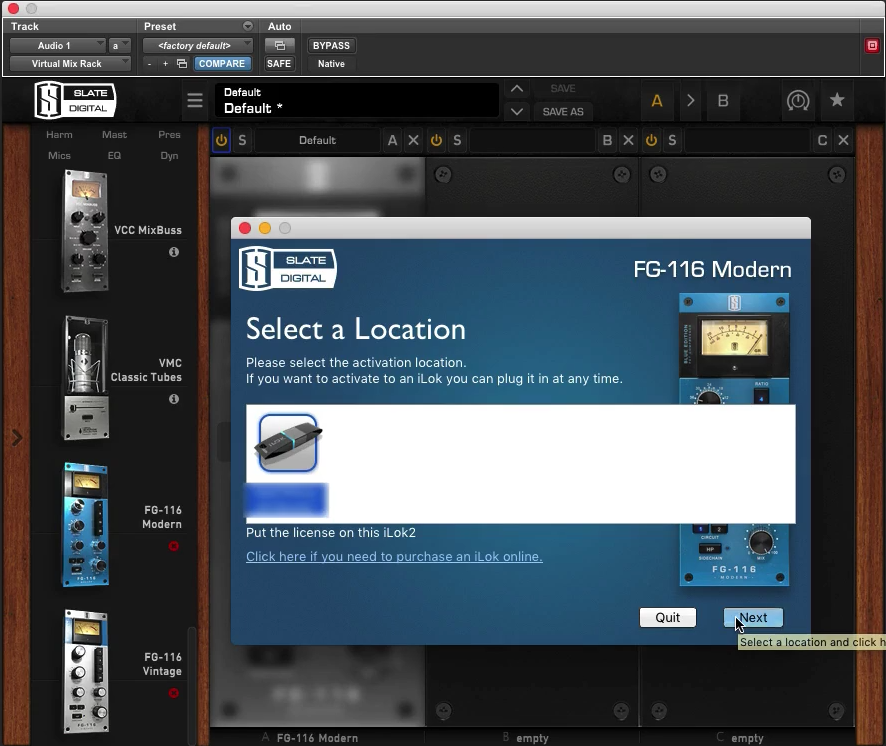Solo rack slot A
The width and height of the screenshot is (886, 746).
(x=242, y=140)
